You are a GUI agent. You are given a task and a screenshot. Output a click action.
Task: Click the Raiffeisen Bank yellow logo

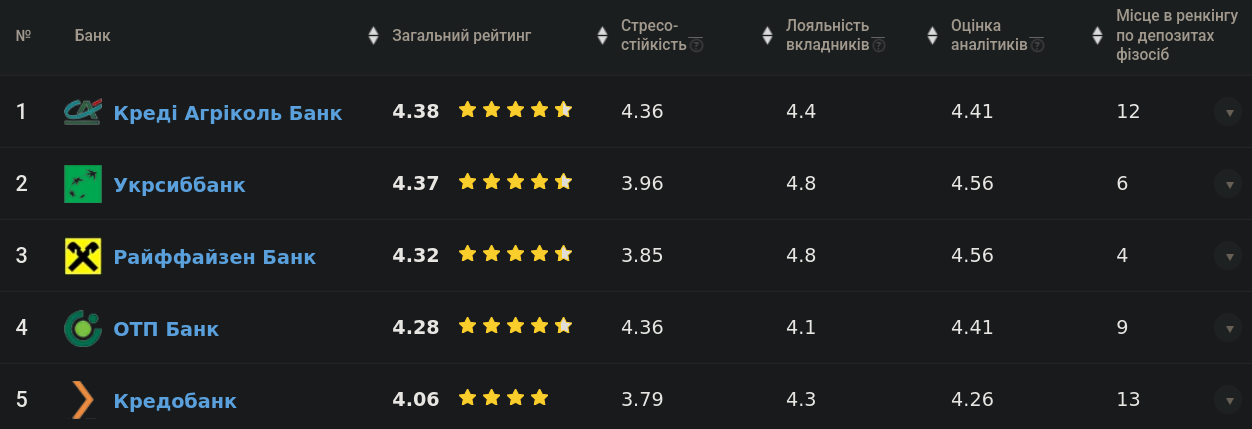coord(82,256)
